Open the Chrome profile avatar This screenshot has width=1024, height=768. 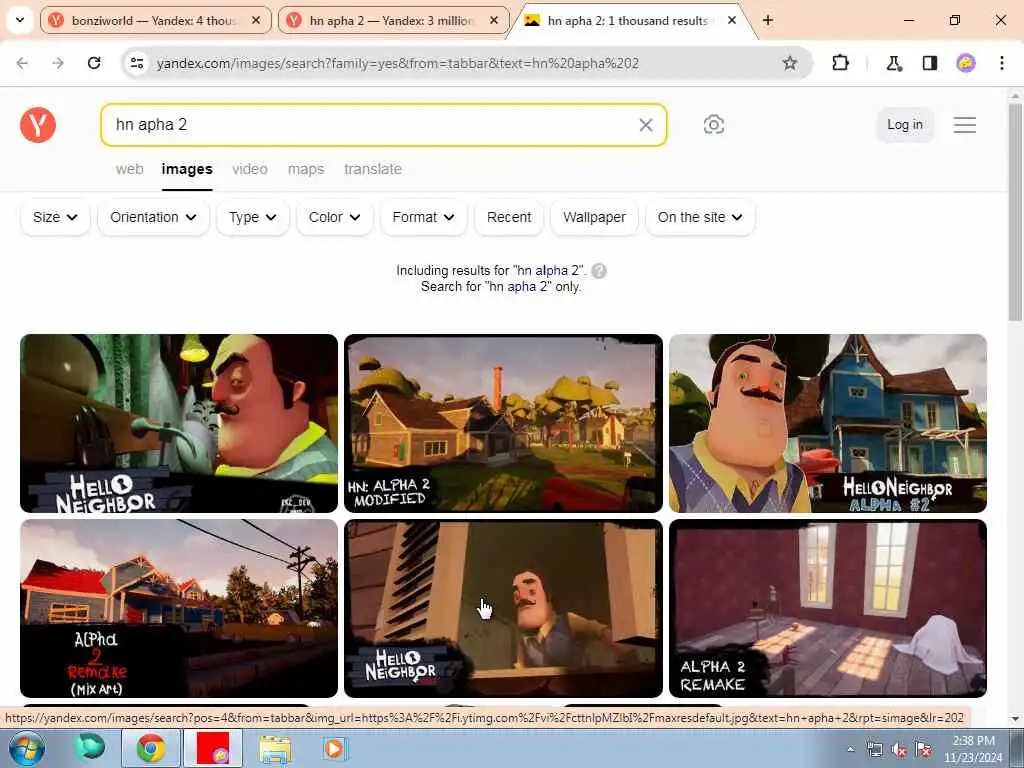click(966, 63)
